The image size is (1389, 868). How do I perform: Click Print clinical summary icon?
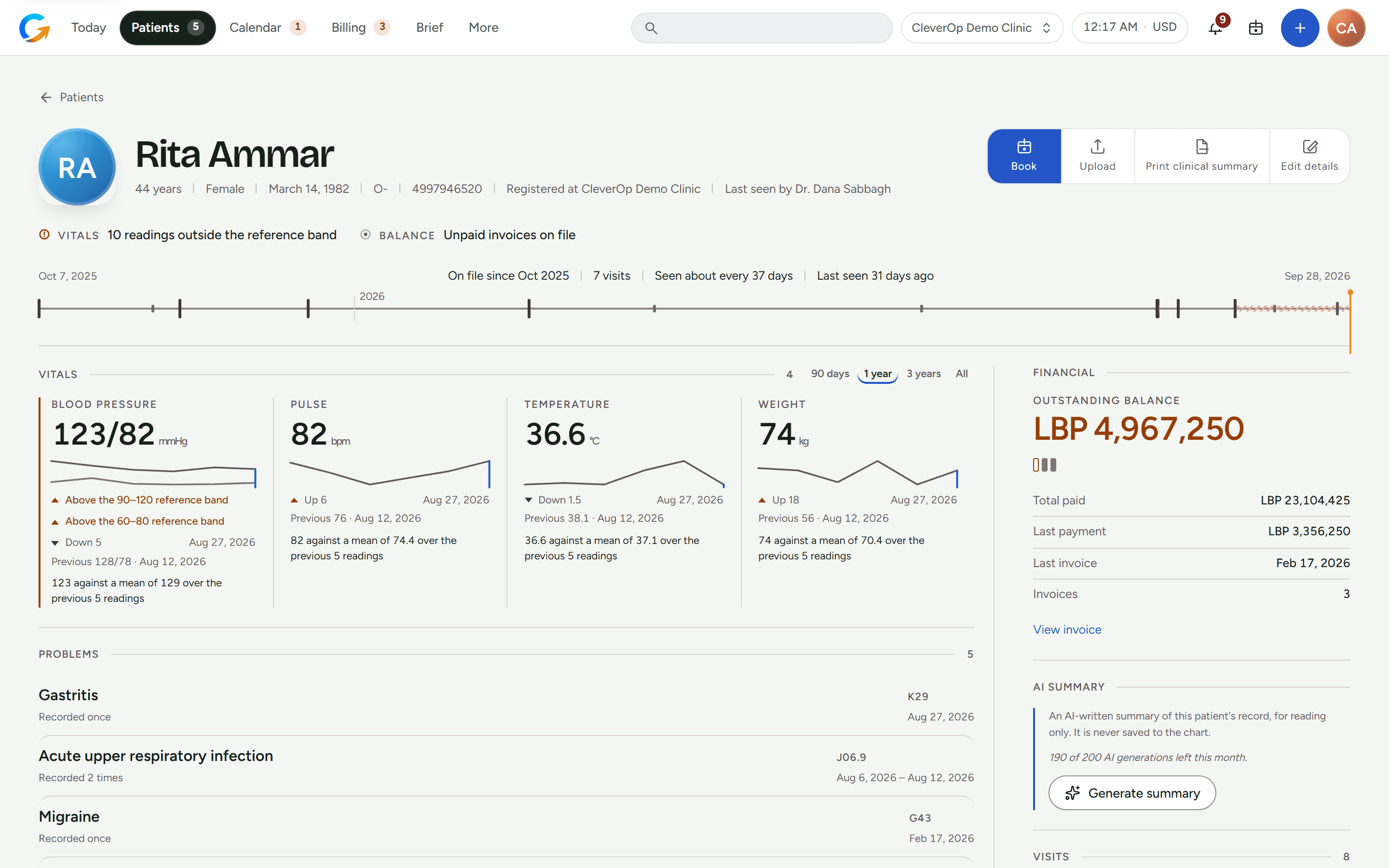coord(1201,147)
